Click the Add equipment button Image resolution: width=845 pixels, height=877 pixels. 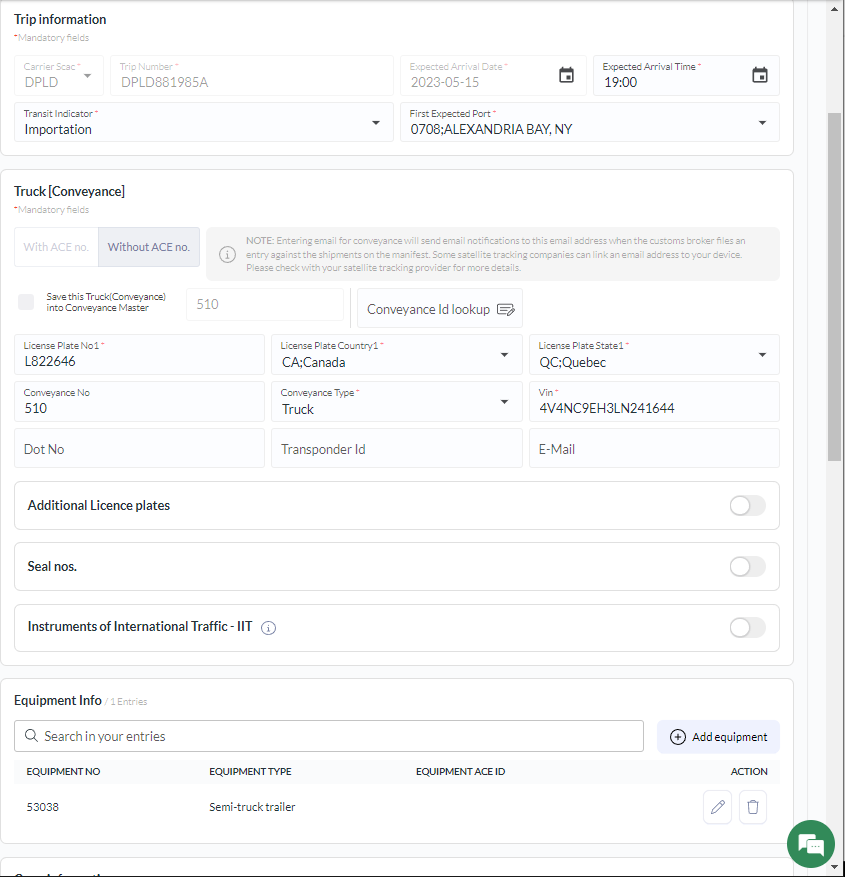point(718,737)
